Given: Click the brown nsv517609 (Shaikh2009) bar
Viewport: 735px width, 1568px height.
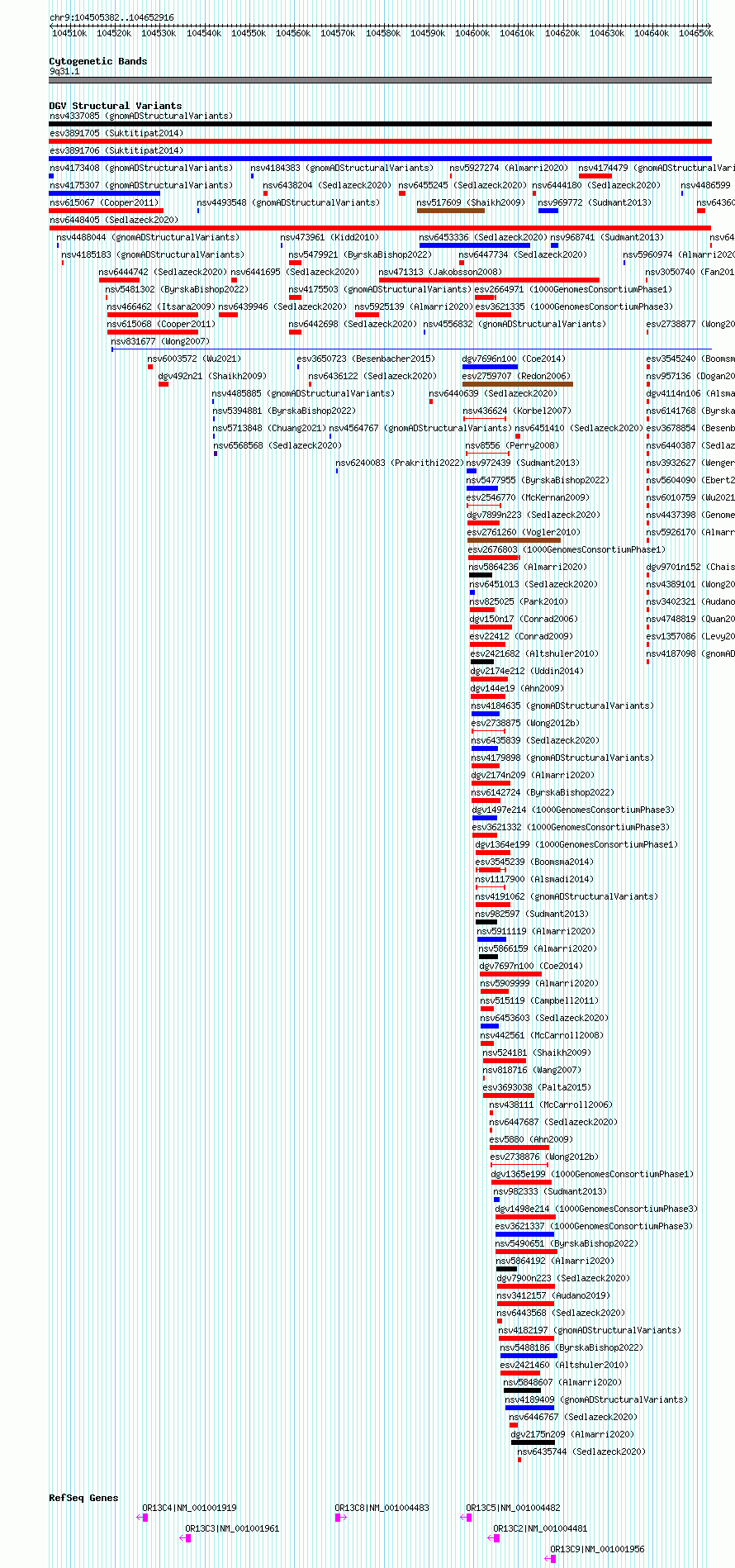Looking at the screenshot, I should tap(450, 211).
